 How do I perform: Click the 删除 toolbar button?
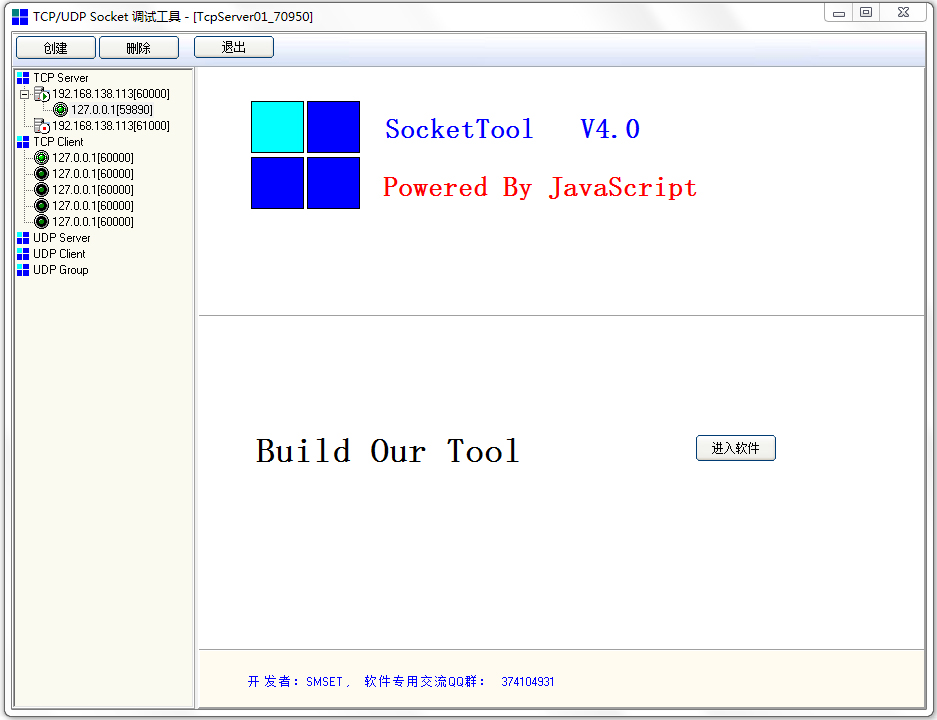(x=138, y=47)
